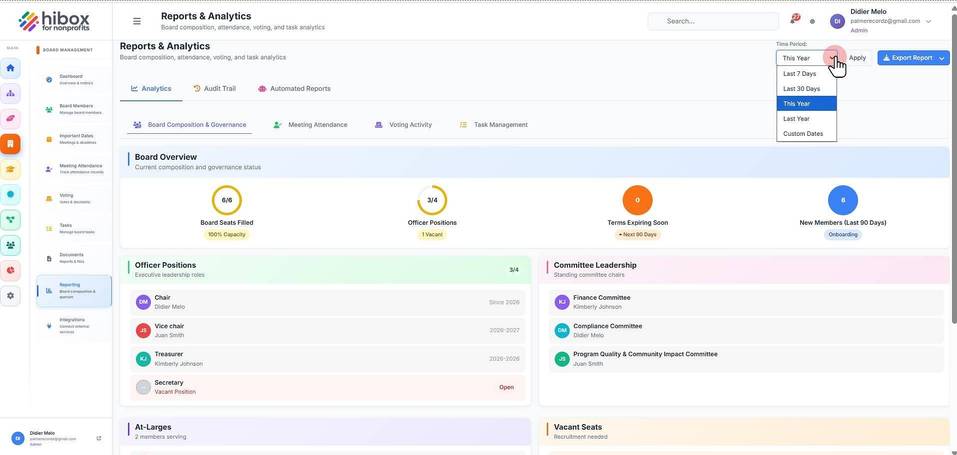Click the KJ avatar beside Finance Committee
Image resolution: width=957 pixels, height=455 pixels.
562,302
